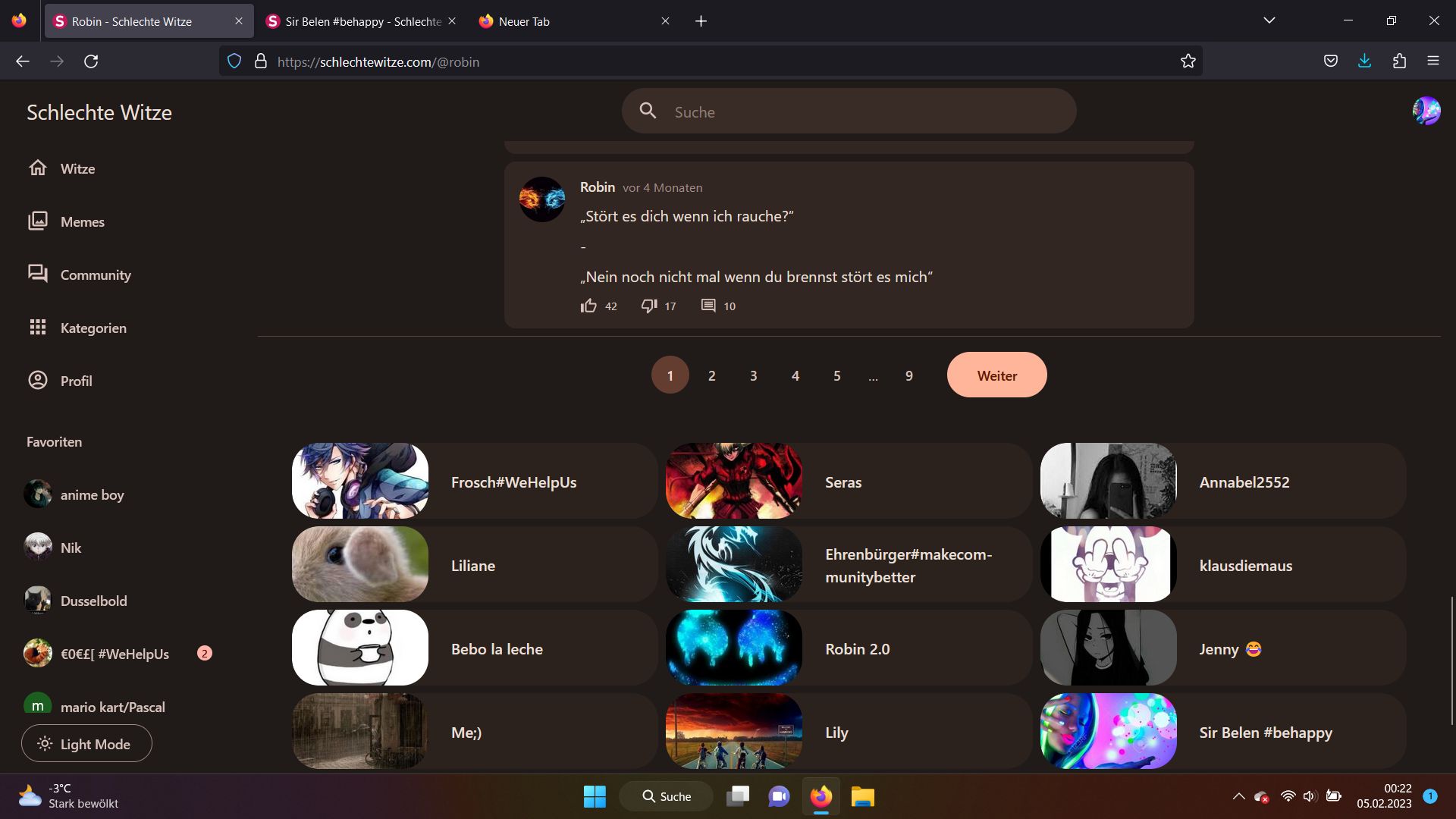Open the Seras profile card thumbnail
This screenshot has height=819, width=1456.
click(x=733, y=482)
